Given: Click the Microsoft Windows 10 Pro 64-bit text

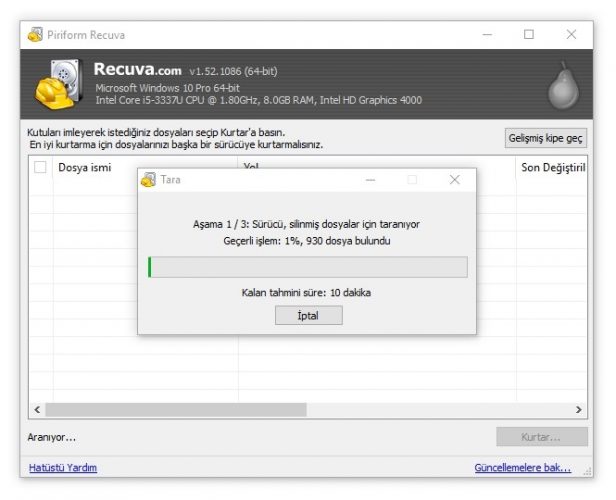Looking at the screenshot, I should (x=167, y=88).
